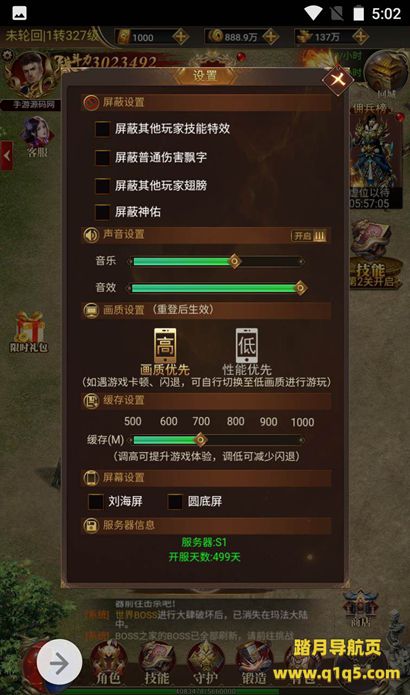Viewport: 410px width, 695px height.
Task: Open the 客服 customer service avatar
Action: pyautogui.click(x=37, y=136)
